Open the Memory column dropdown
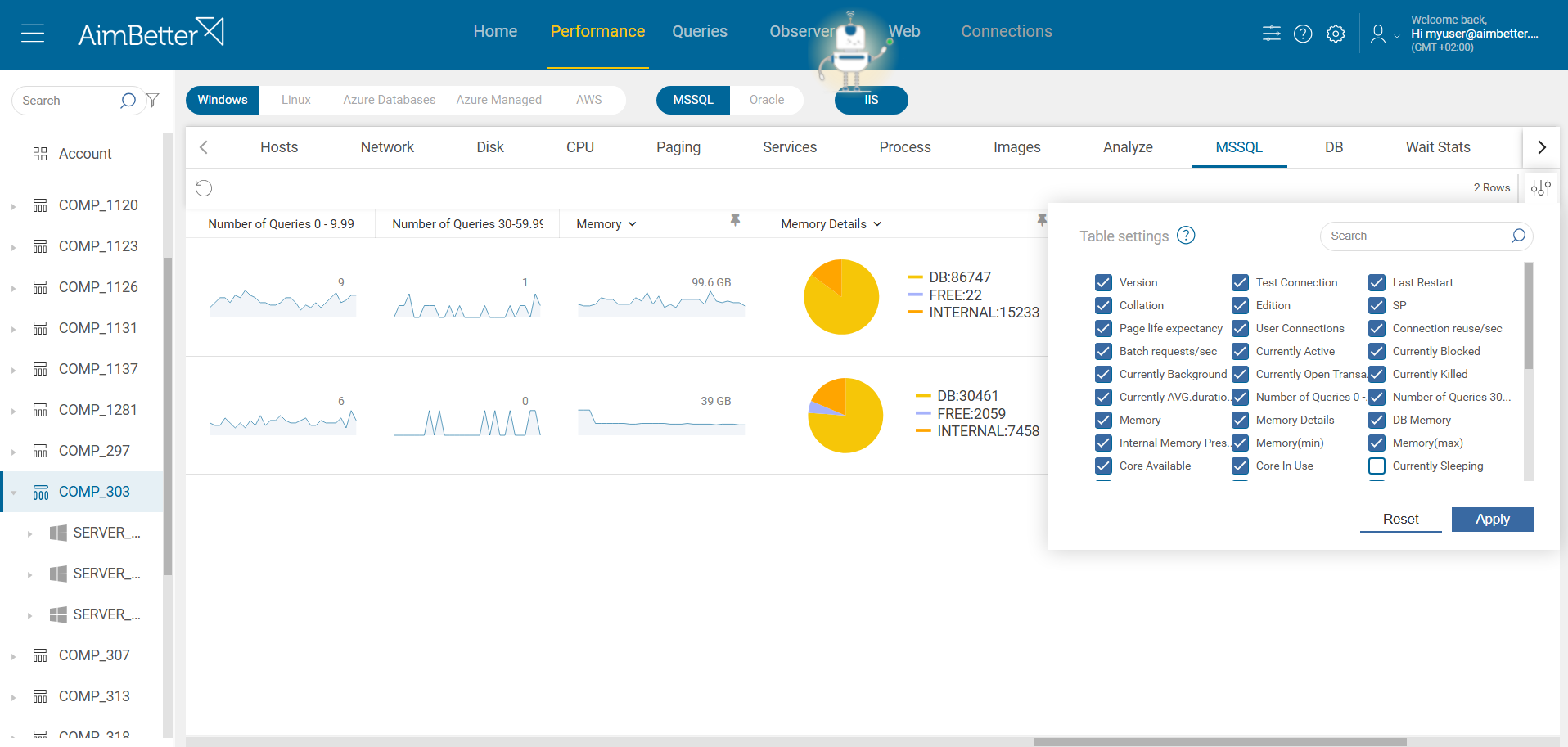 [x=632, y=224]
